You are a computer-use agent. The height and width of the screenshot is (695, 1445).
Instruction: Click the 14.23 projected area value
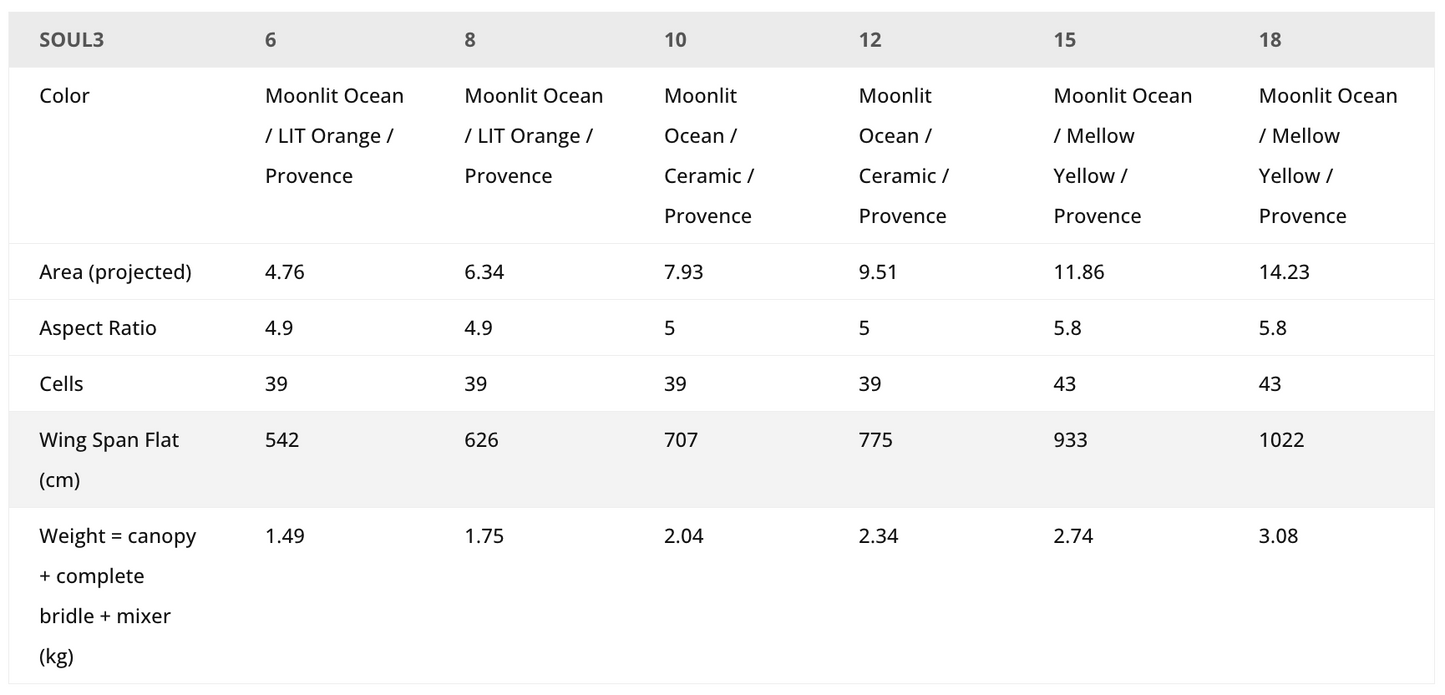[1284, 272]
